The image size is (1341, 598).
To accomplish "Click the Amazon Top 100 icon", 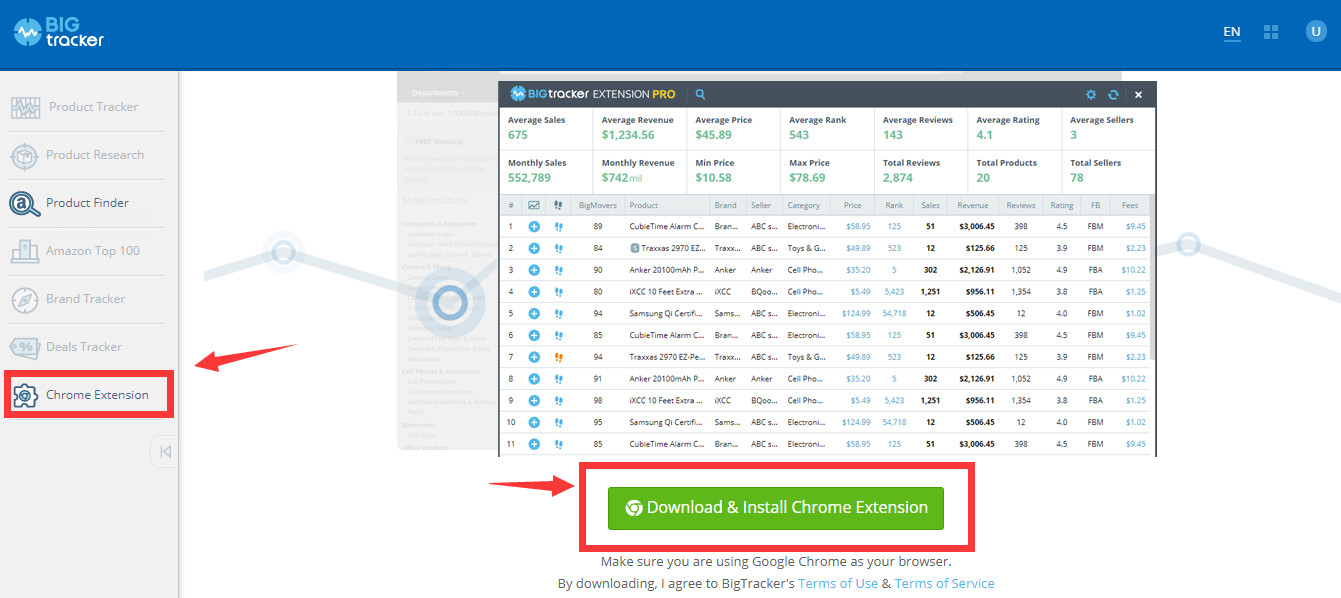I will 25,252.
